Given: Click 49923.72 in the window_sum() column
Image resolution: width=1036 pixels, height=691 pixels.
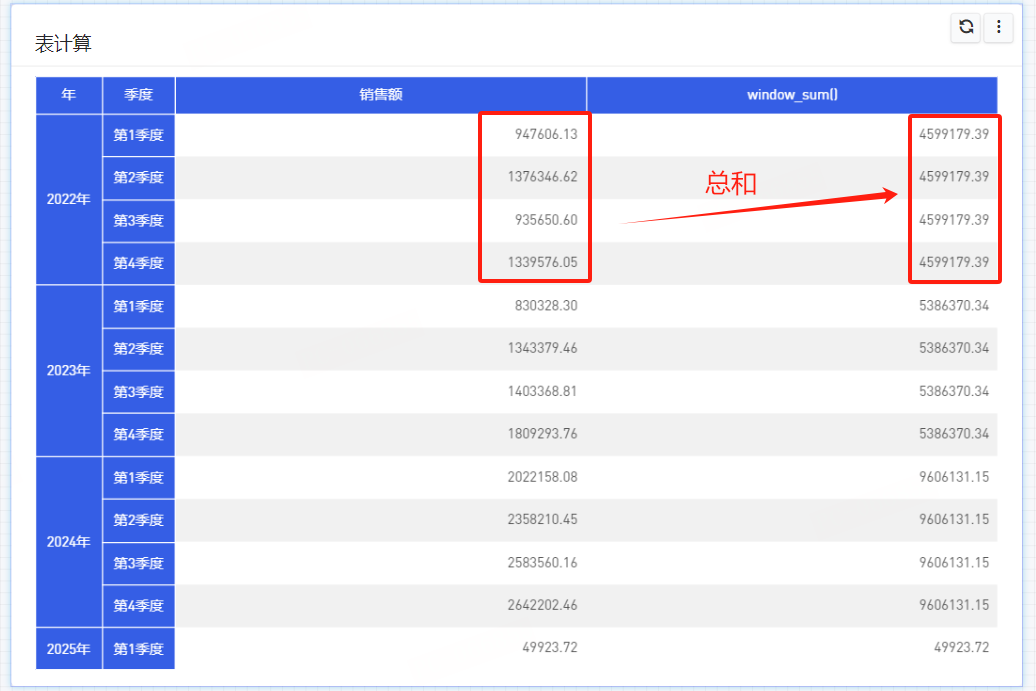Looking at the screenshot, I should [961, 648].
